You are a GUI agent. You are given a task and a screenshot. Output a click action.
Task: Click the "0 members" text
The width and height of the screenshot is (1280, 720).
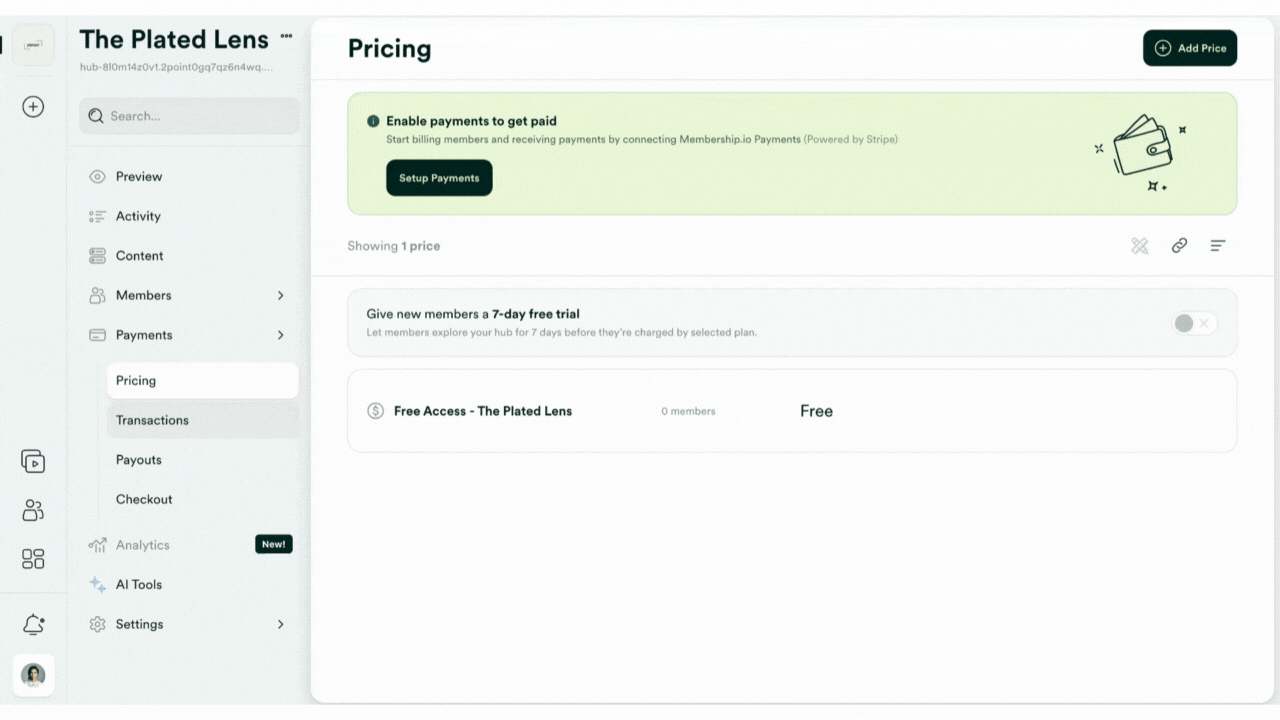(688, 411)
